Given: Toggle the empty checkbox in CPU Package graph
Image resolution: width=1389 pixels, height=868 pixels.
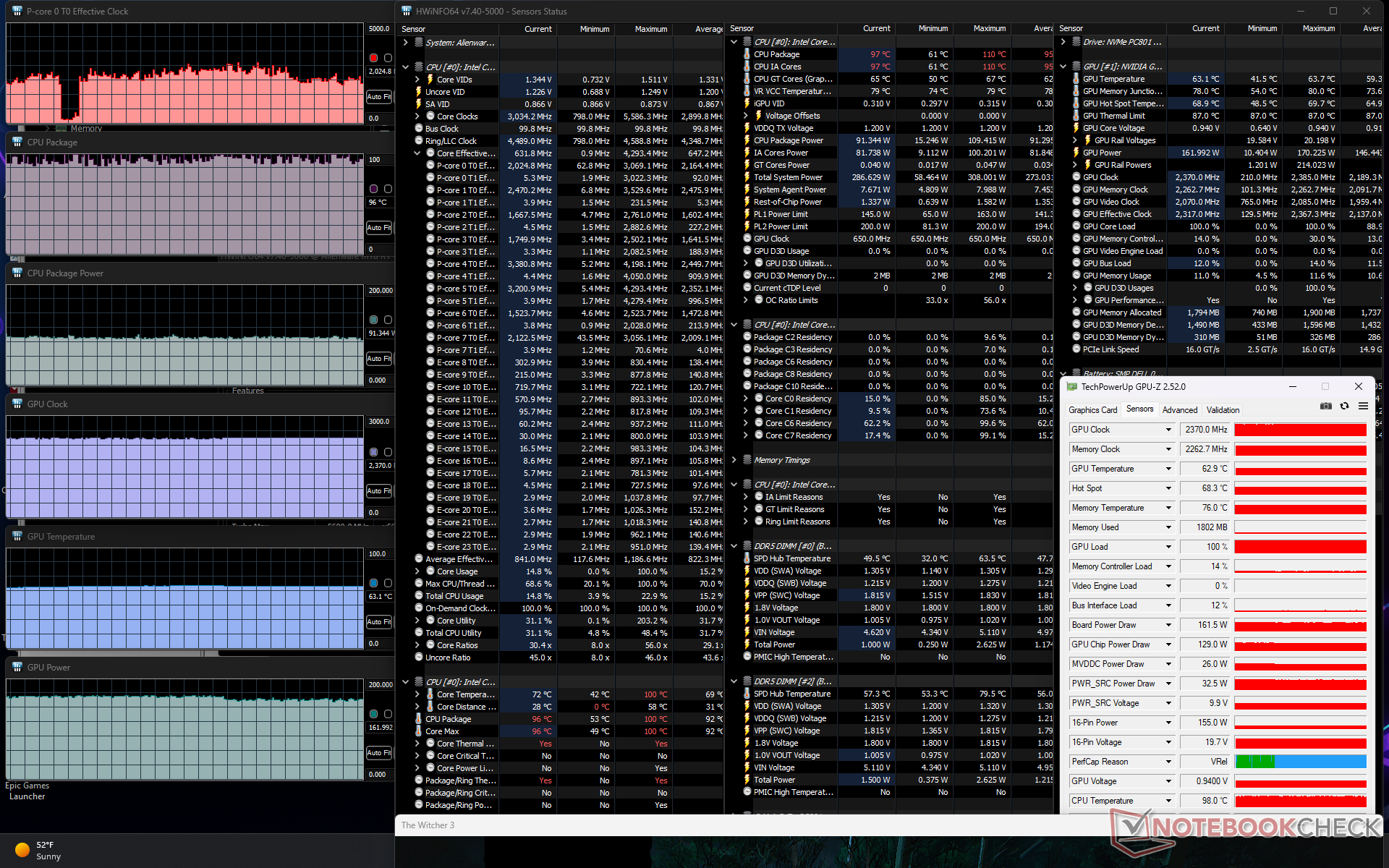Looking at the screenshot, I should click(388, 189).
